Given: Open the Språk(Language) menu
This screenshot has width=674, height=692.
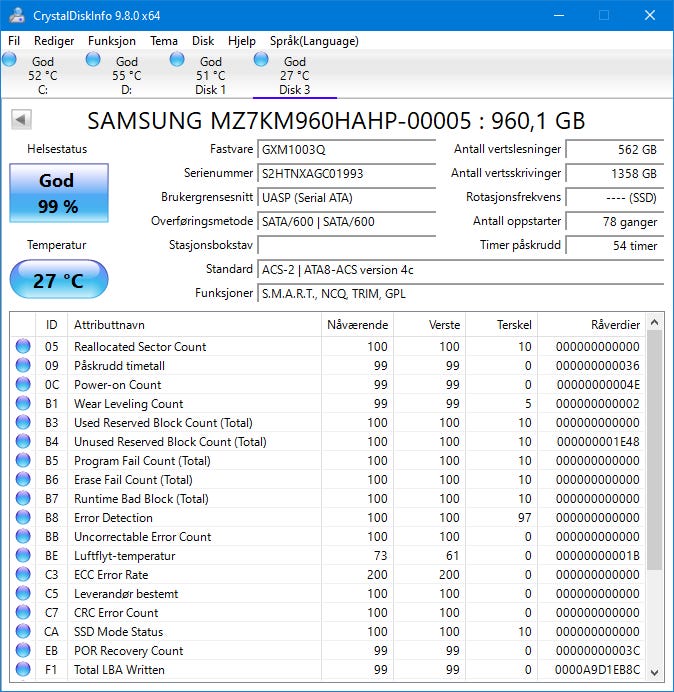Looking at the screenshot, I should pyautogui.click(x=314, y=41).
